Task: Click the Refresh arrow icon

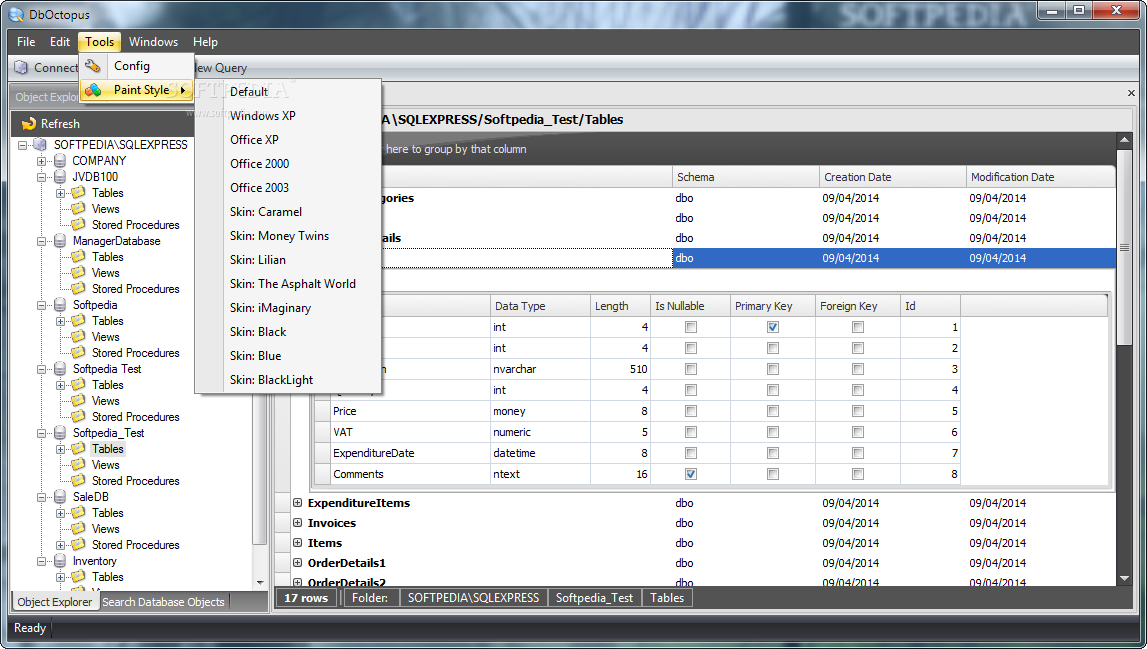Action: [x=29, y=124]
